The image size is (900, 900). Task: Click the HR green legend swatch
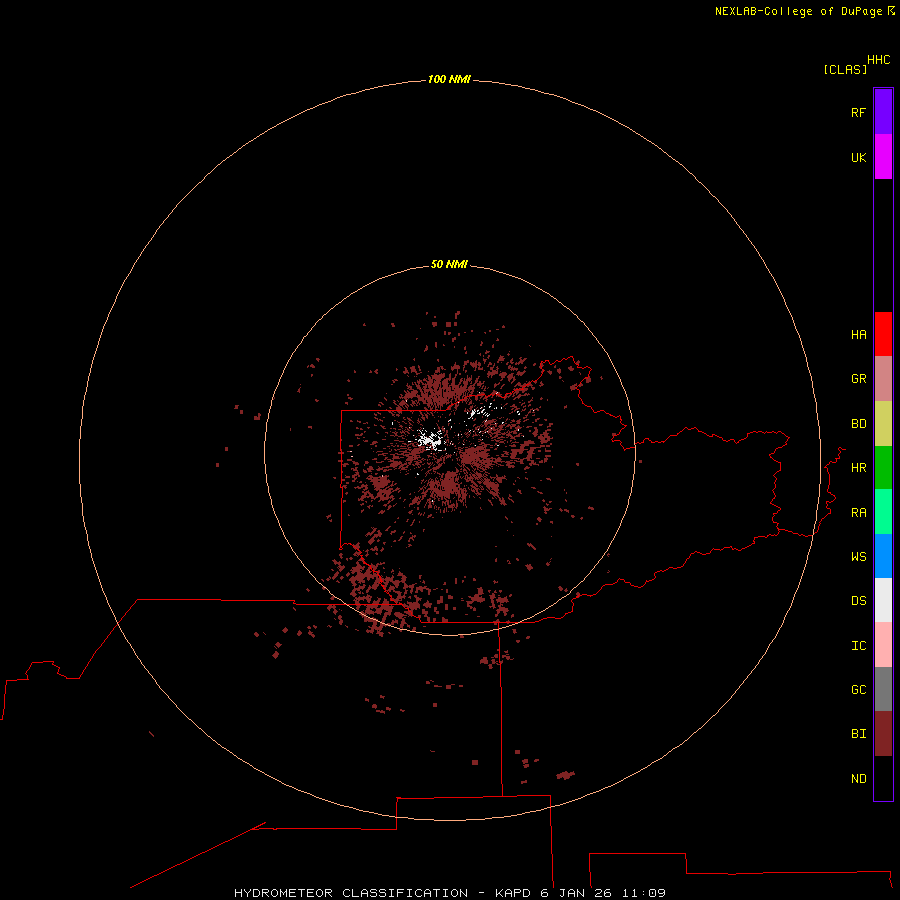pos(883,468)
